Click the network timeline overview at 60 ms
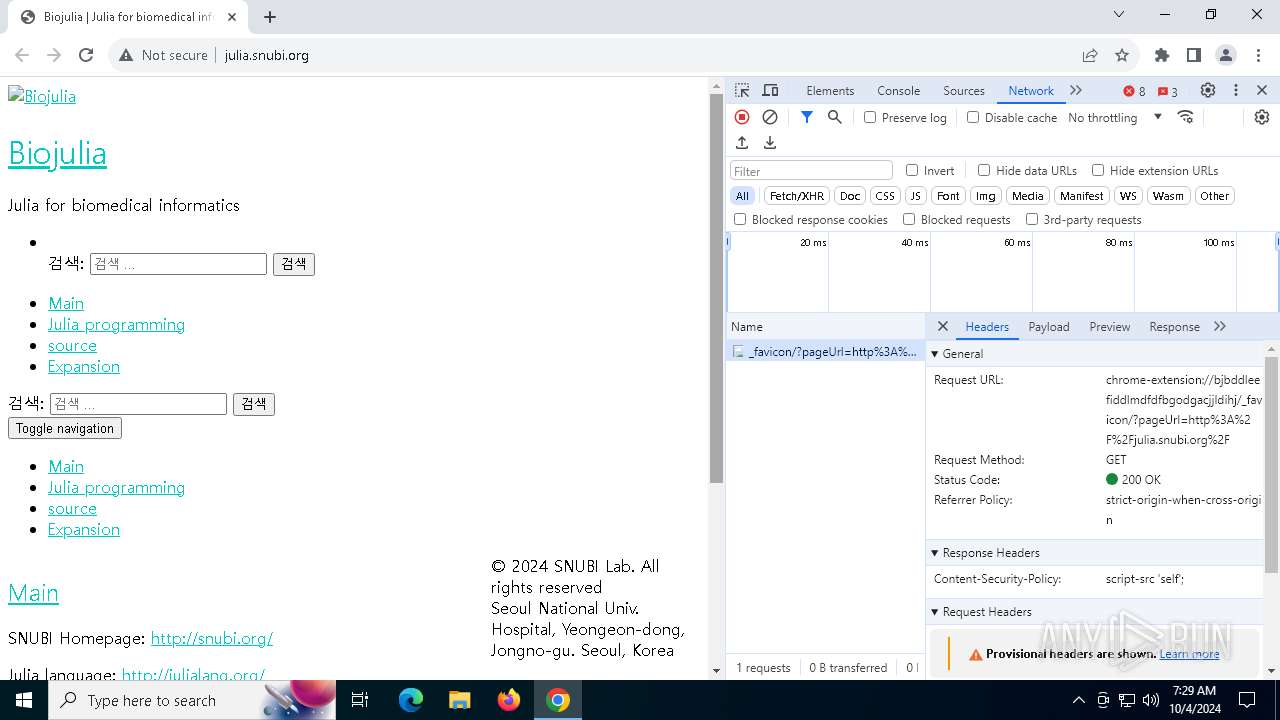 coord(1017,242)
